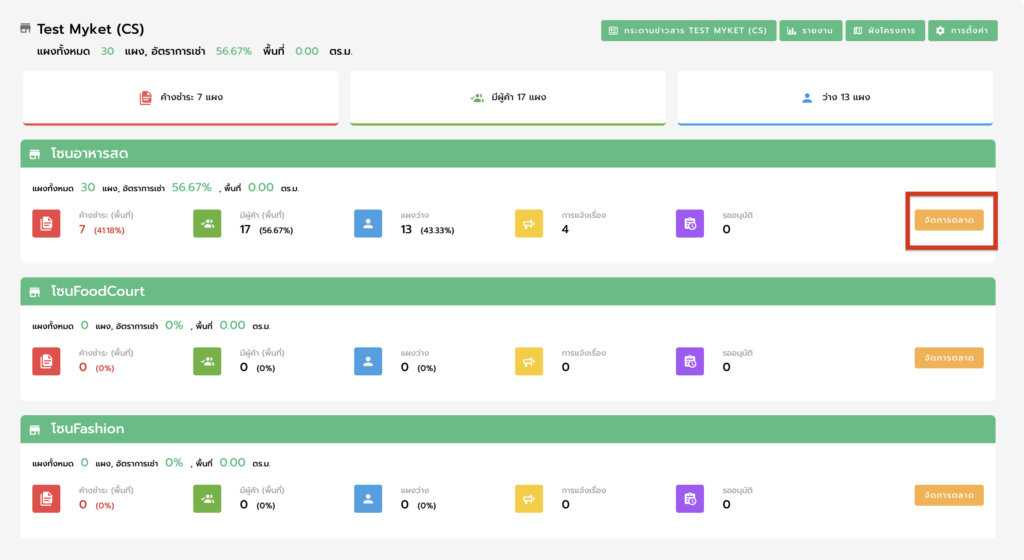Click จัดการตลาด button for โซนFashion
This screenshot has width=1024, height=560.
[948, 495]
